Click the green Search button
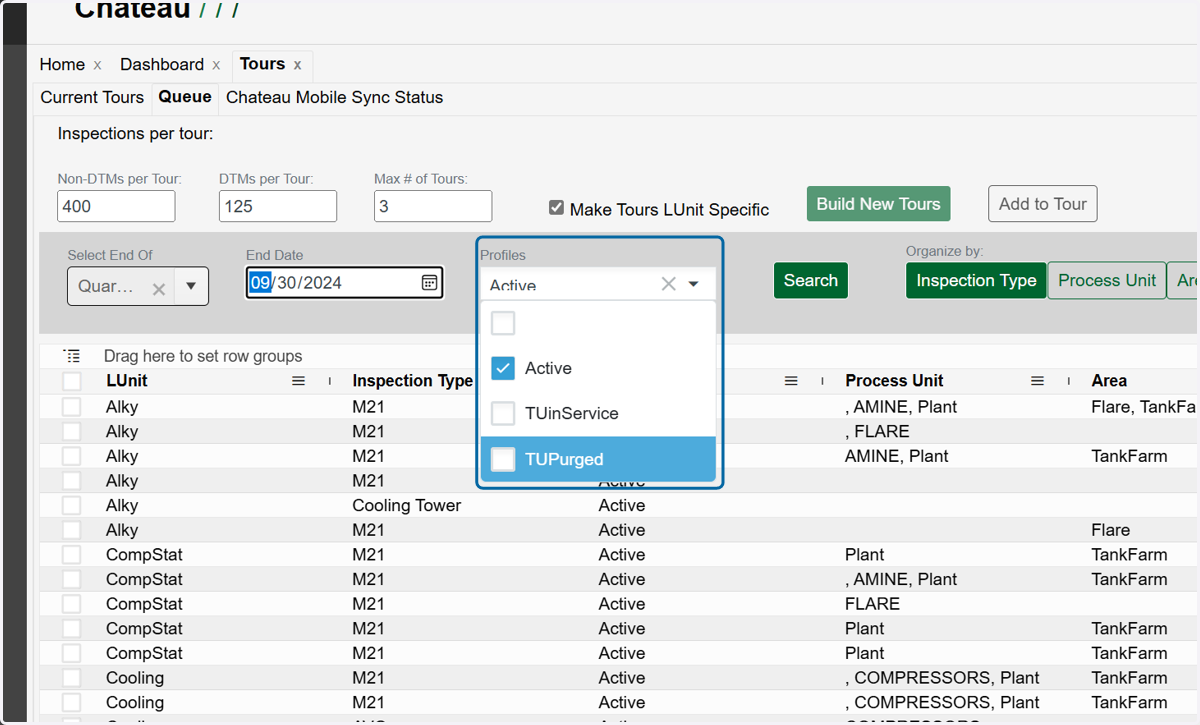The width and height of the screenshot is (1200, 725). pos(811,281)
